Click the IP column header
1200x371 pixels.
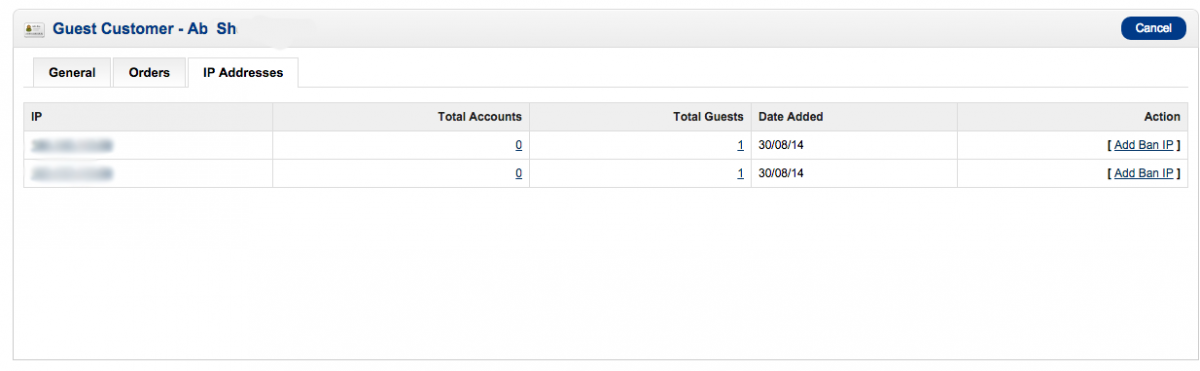148,117
